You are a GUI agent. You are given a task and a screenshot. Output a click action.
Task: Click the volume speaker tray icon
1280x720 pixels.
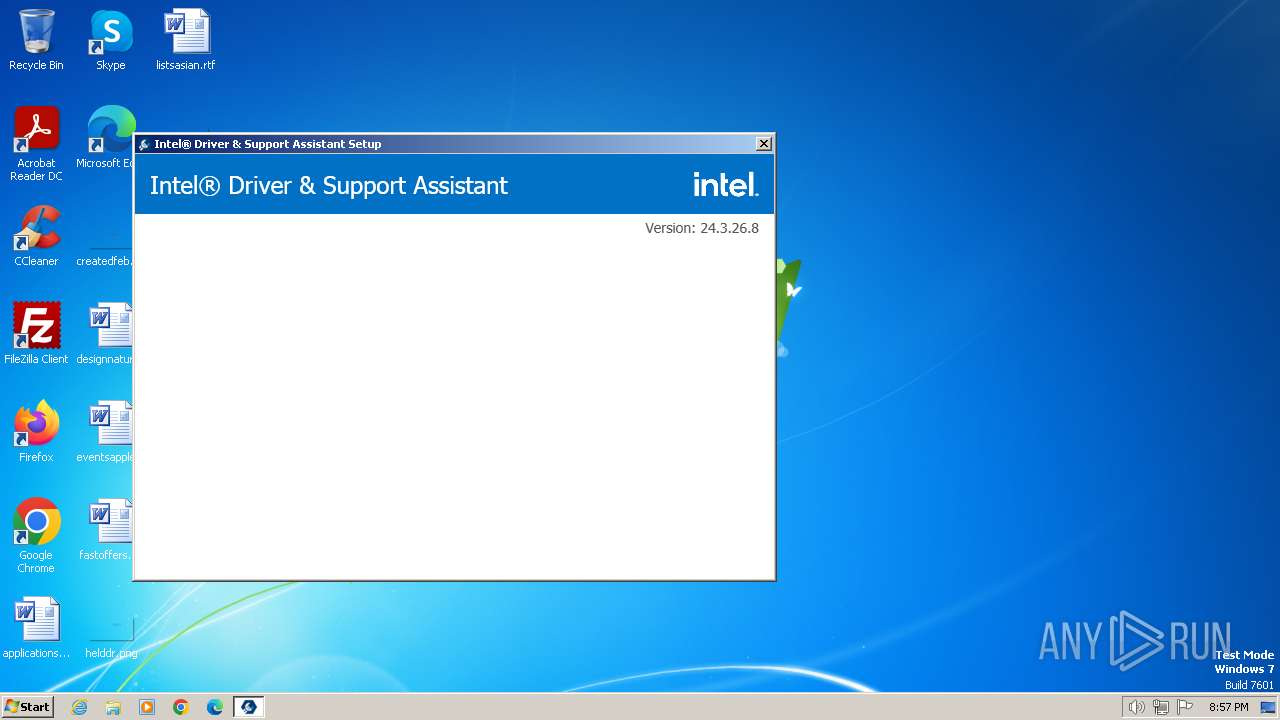point(1136,707)
